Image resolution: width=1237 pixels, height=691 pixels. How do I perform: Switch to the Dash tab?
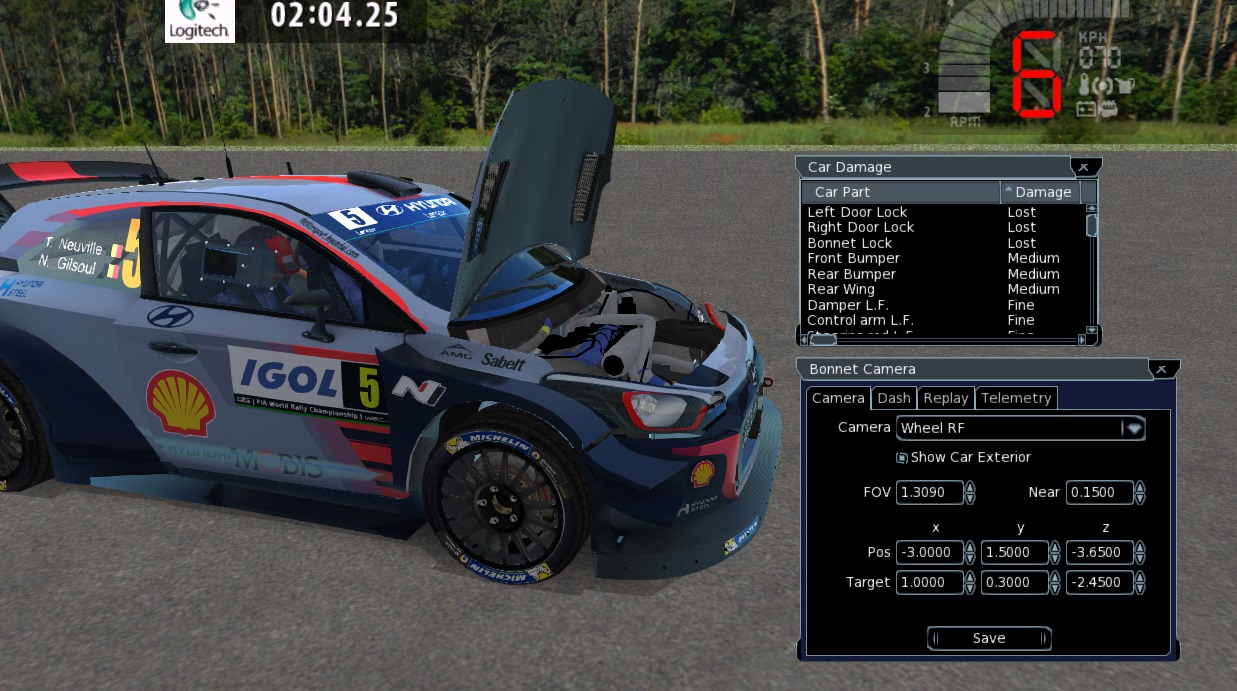point(893,398)
